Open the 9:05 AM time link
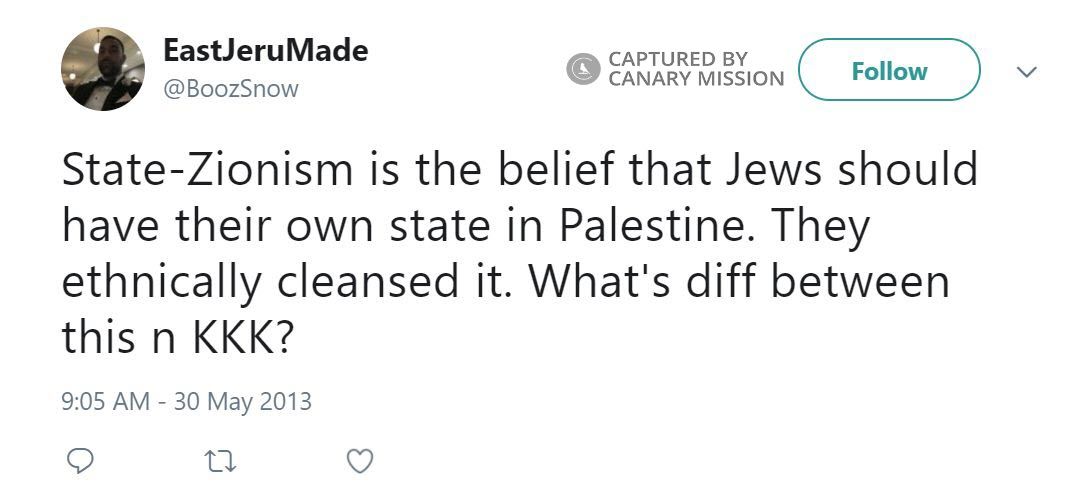1090x503 pixels. click(x=106, y=402)
